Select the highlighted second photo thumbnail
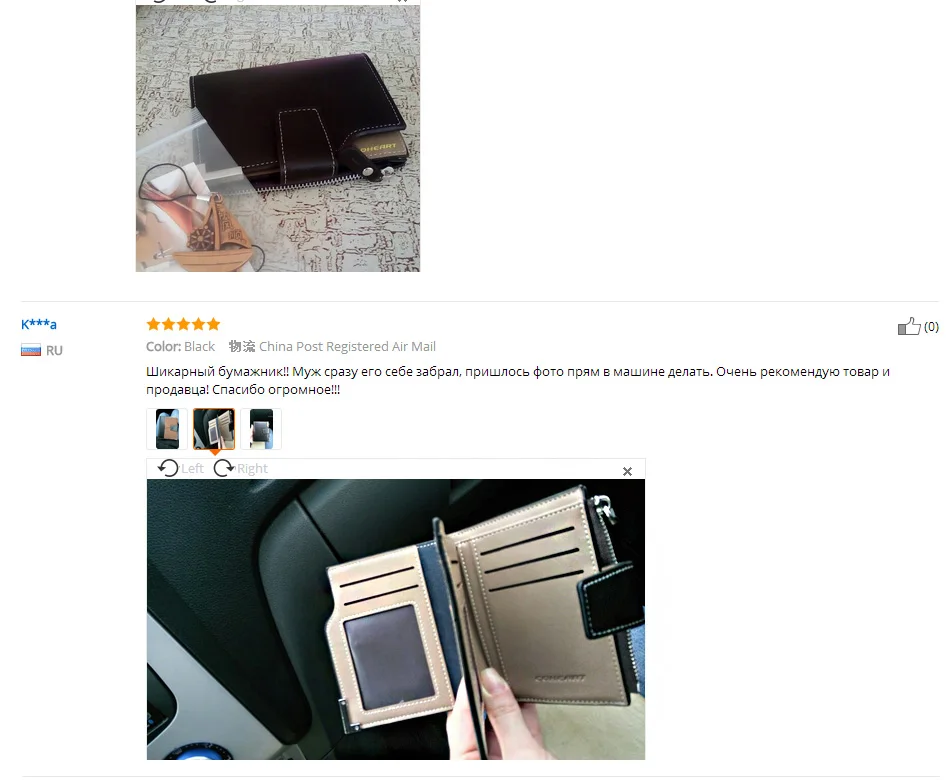This screenshot has height=780, width=946. (214, 429)
